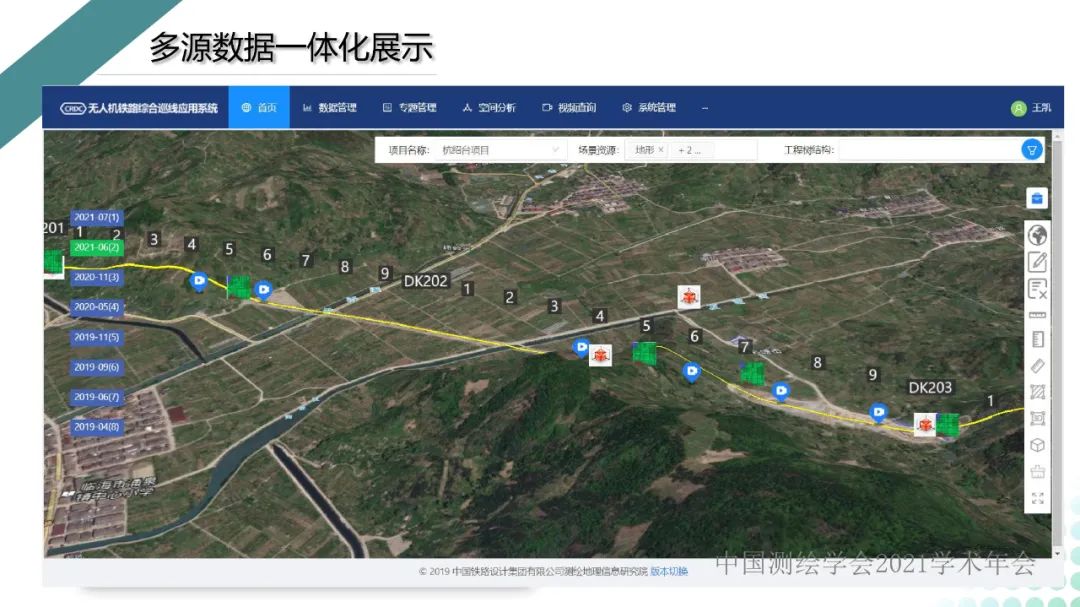1080x607 pixels.
Task: Click the video marker pin near DK203
Action: [878, 411]
